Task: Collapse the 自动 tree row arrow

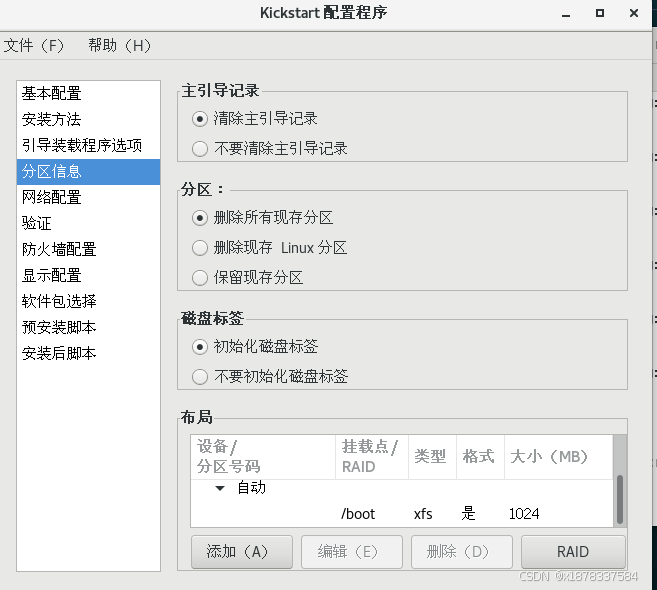Action: click(x=220, y=488)
